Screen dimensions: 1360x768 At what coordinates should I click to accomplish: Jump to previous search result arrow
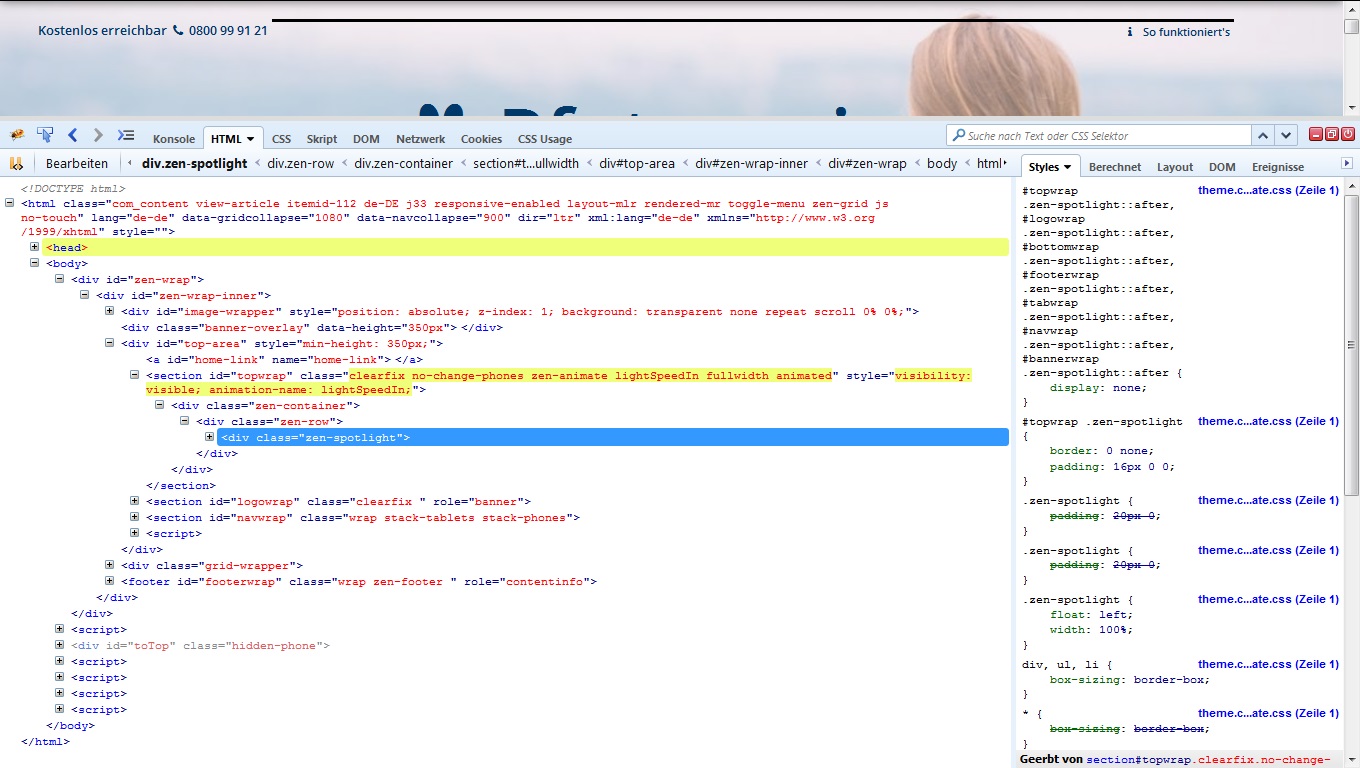[x=1263, y=135]
